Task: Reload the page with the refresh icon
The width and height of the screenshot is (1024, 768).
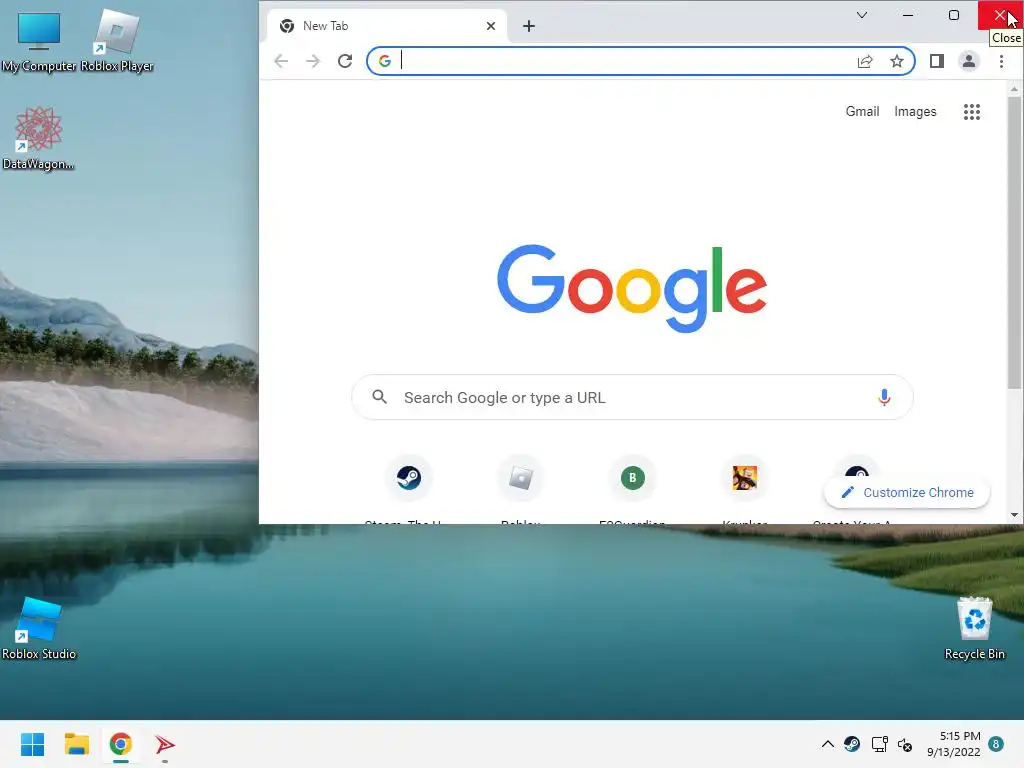Action: pyautogui.click(x=345, y=61)
